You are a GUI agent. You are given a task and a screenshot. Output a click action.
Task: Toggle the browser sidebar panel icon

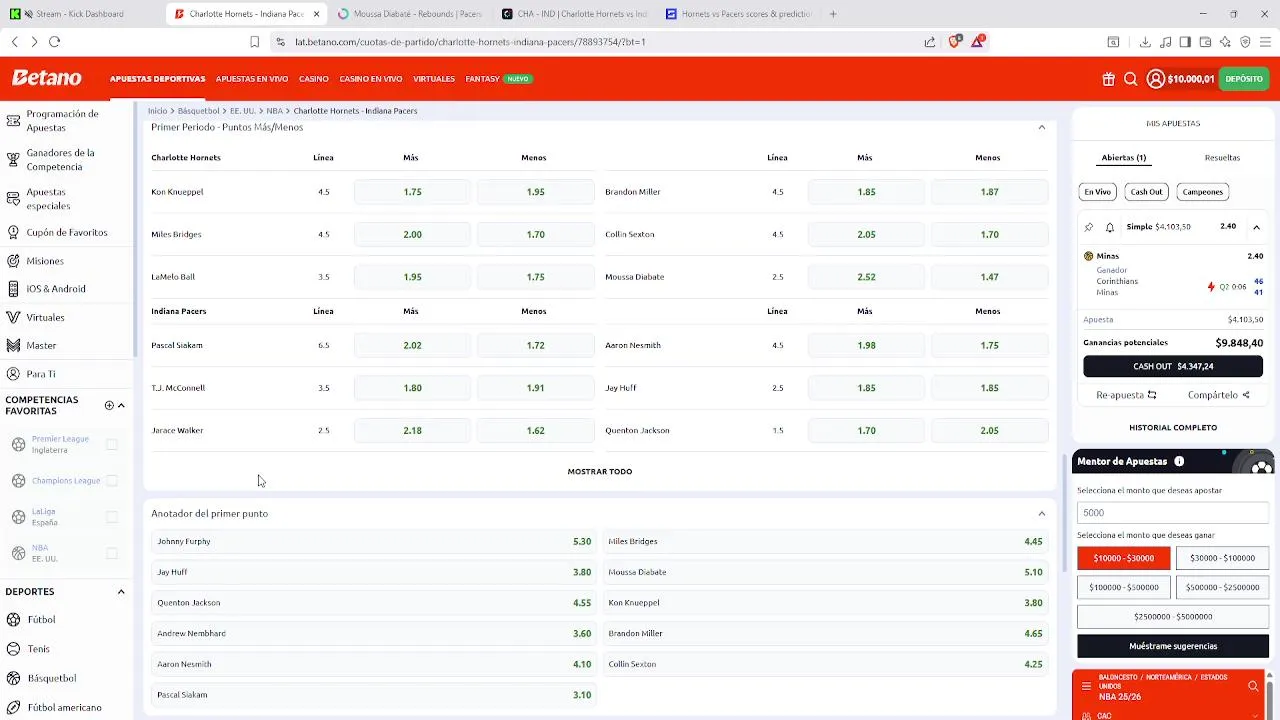pyautogui.click(x=1185, y=42)
